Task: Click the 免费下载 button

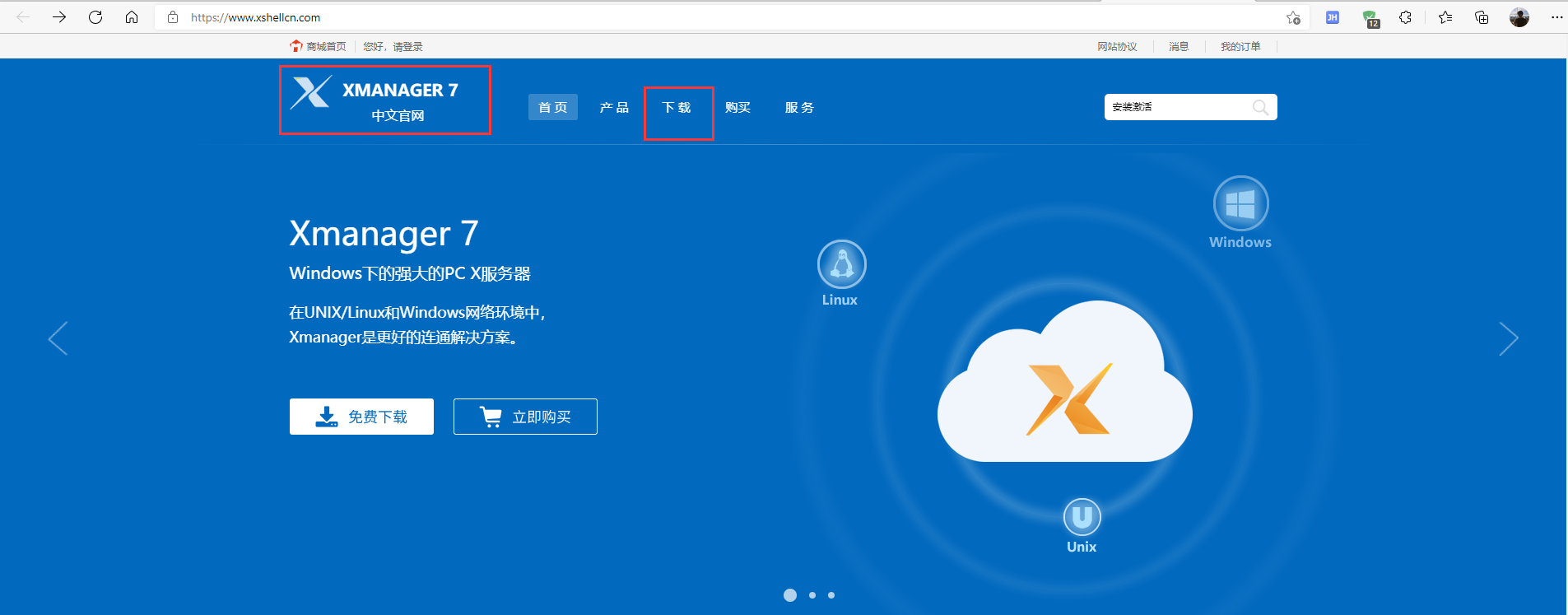Action: [361, 417]
